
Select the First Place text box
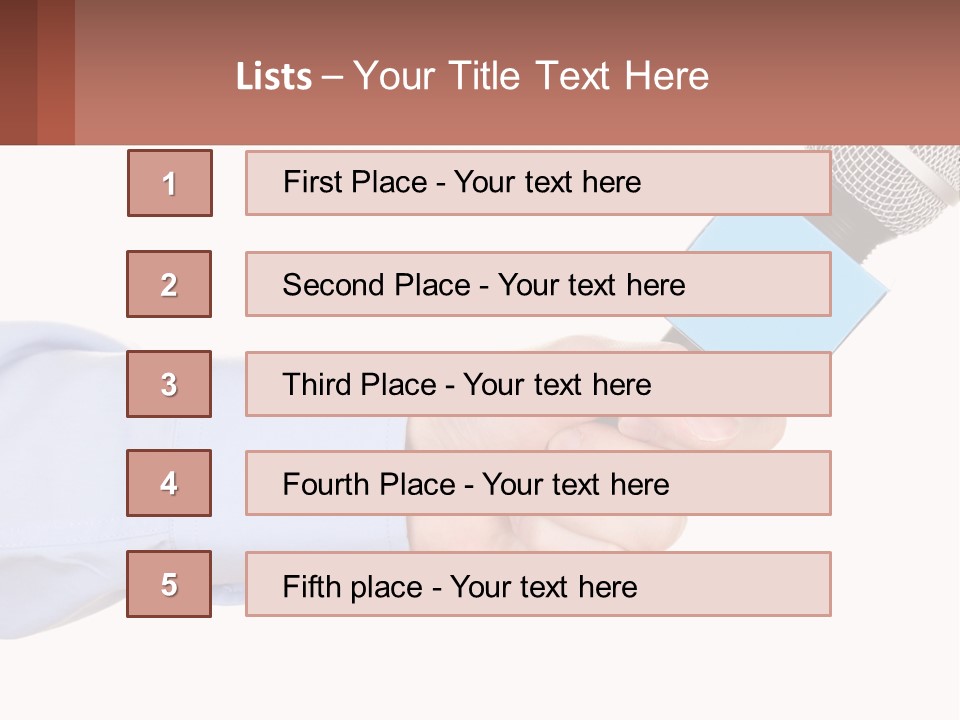pos(538,183)
